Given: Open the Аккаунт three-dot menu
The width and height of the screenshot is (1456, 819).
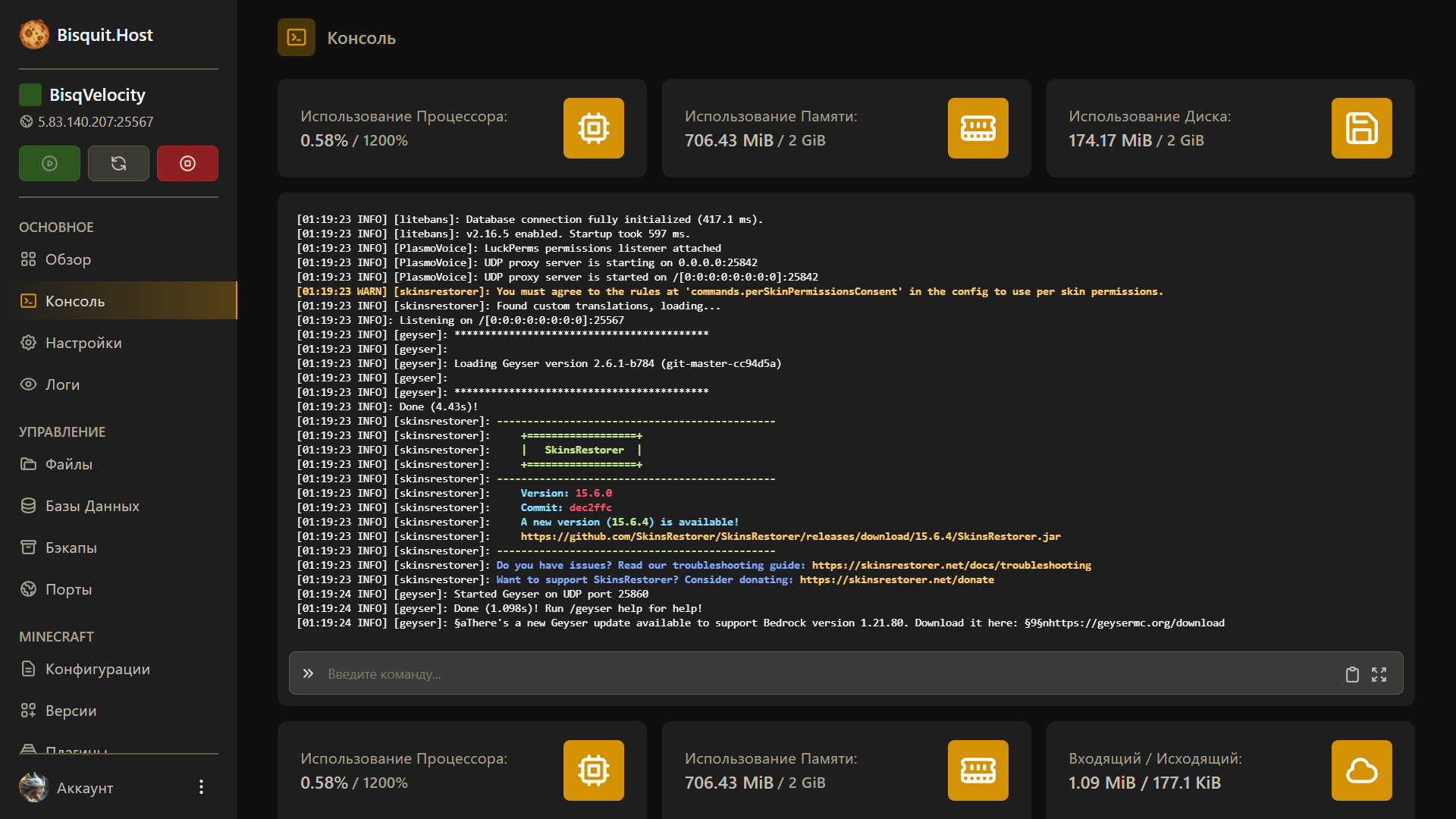Looking at the screenshot, I should point(201,786).
